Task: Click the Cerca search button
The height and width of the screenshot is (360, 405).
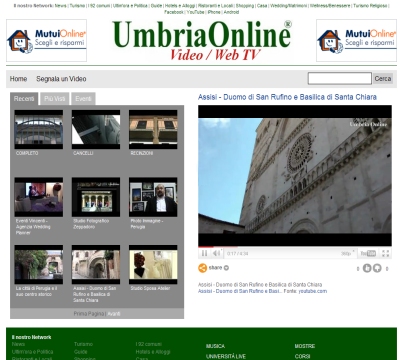Action: tap(383, 79)
